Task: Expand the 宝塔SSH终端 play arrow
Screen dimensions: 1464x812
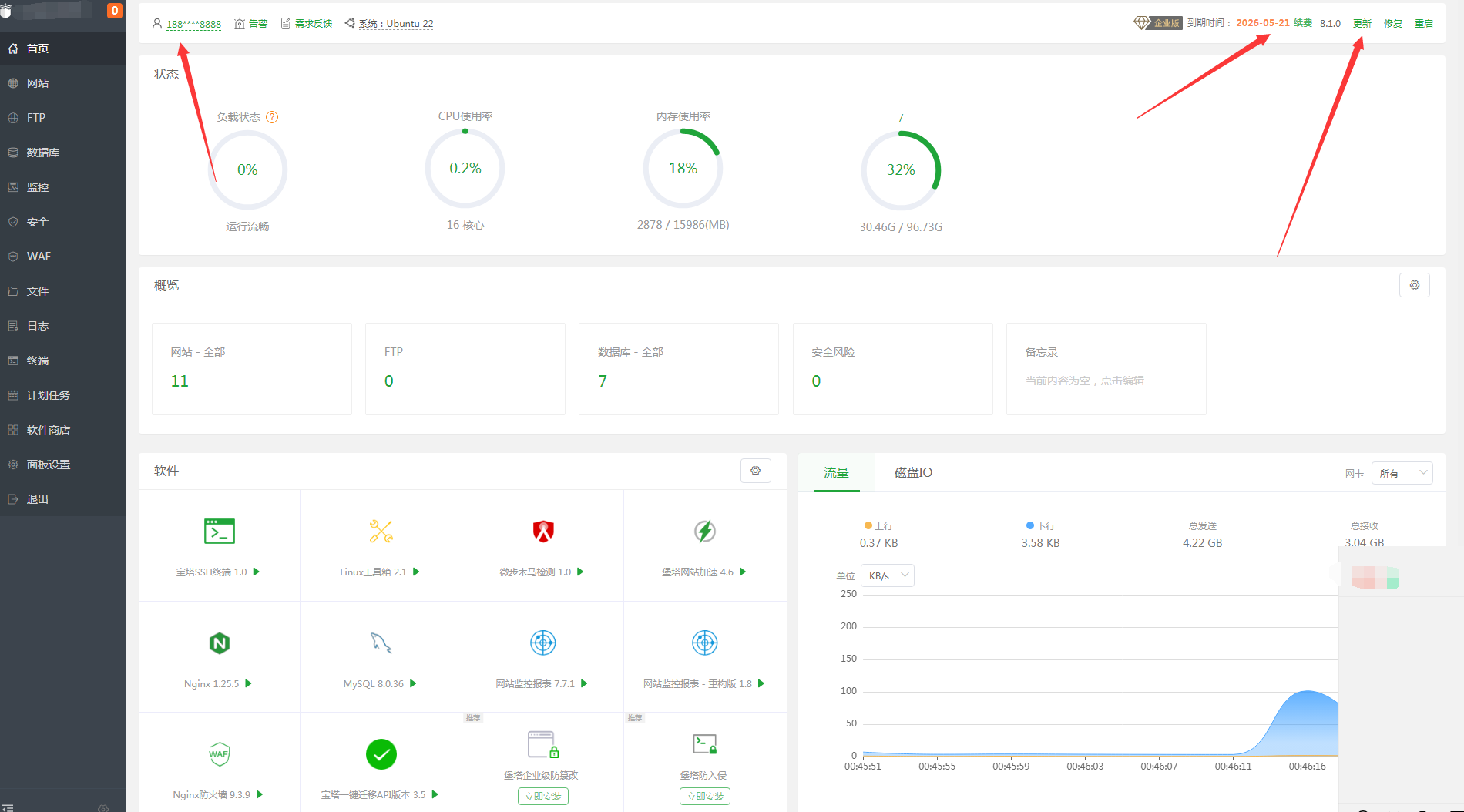Action: [257, 572]
